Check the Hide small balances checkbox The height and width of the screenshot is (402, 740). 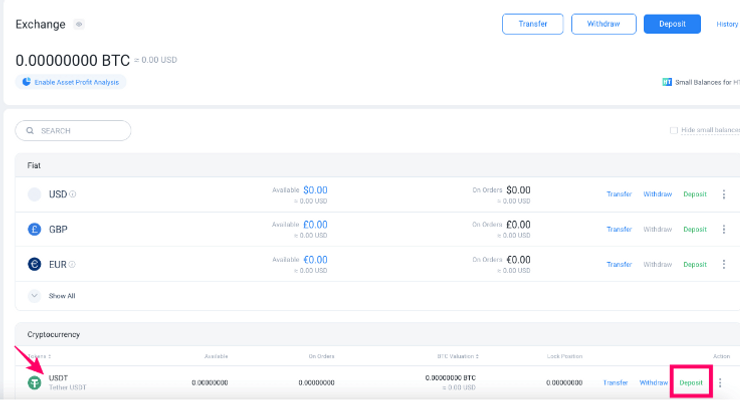coord(673,130)
